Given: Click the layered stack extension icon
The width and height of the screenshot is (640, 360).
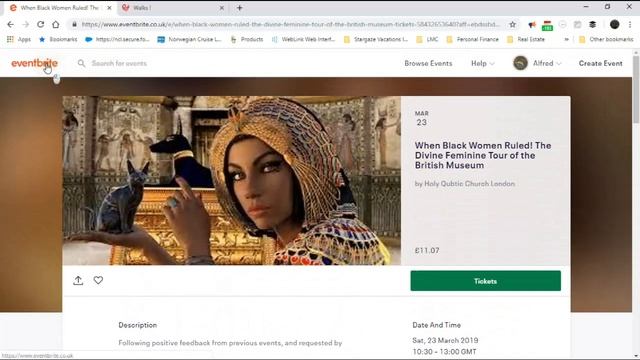Looking at the screenshot, I should (592, 25).
